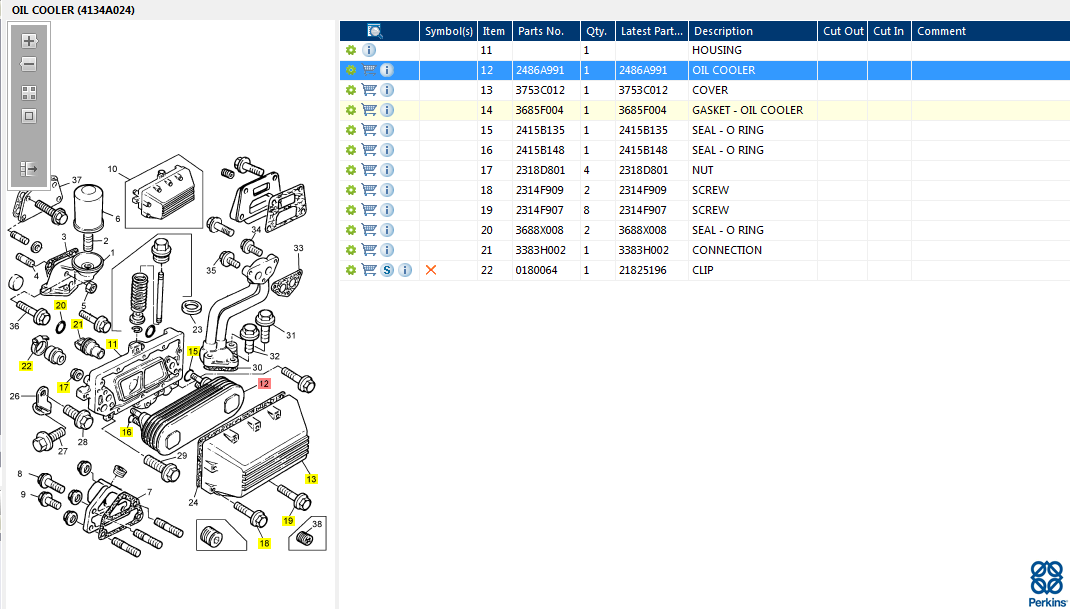
Task: Select callout 18 in the diagram
Action: point(264,543)
